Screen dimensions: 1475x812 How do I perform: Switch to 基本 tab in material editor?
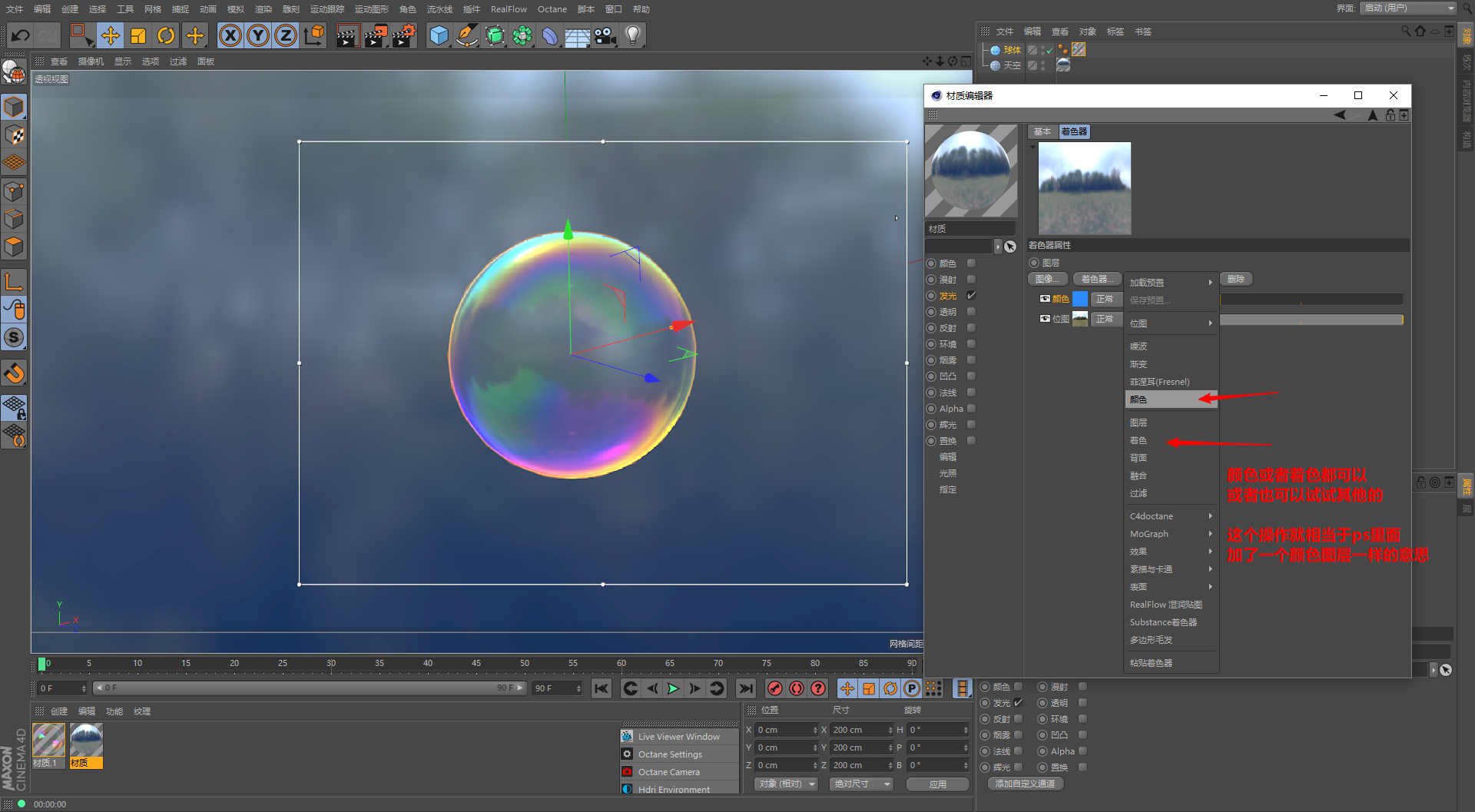click(1042, 131)
